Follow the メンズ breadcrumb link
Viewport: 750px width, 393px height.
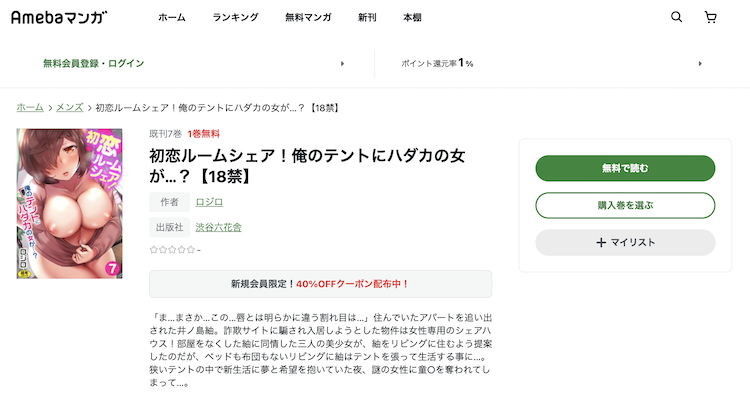[x=70, y=108]
